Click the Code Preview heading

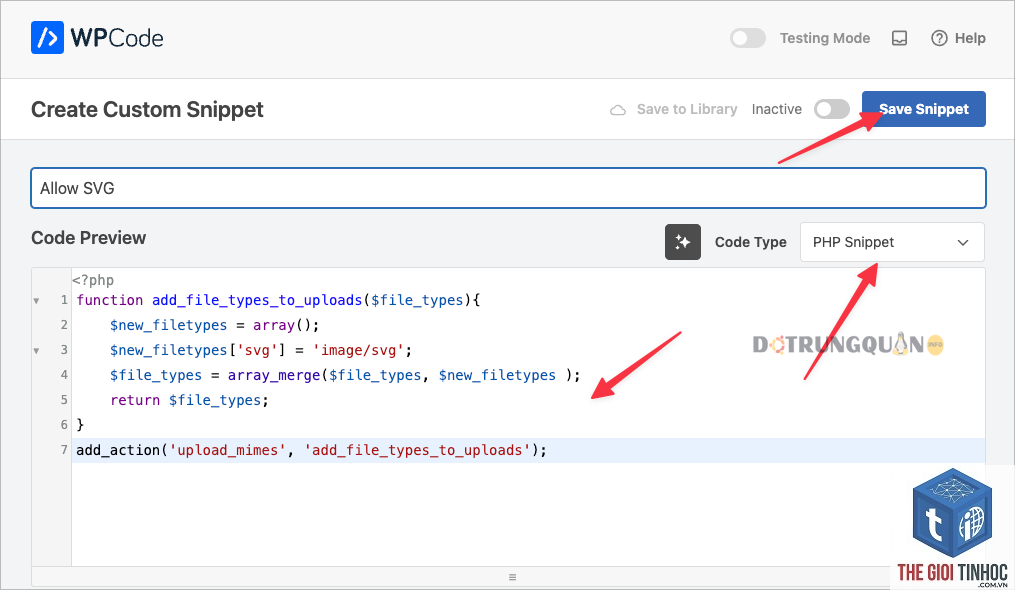click(89, 238)
